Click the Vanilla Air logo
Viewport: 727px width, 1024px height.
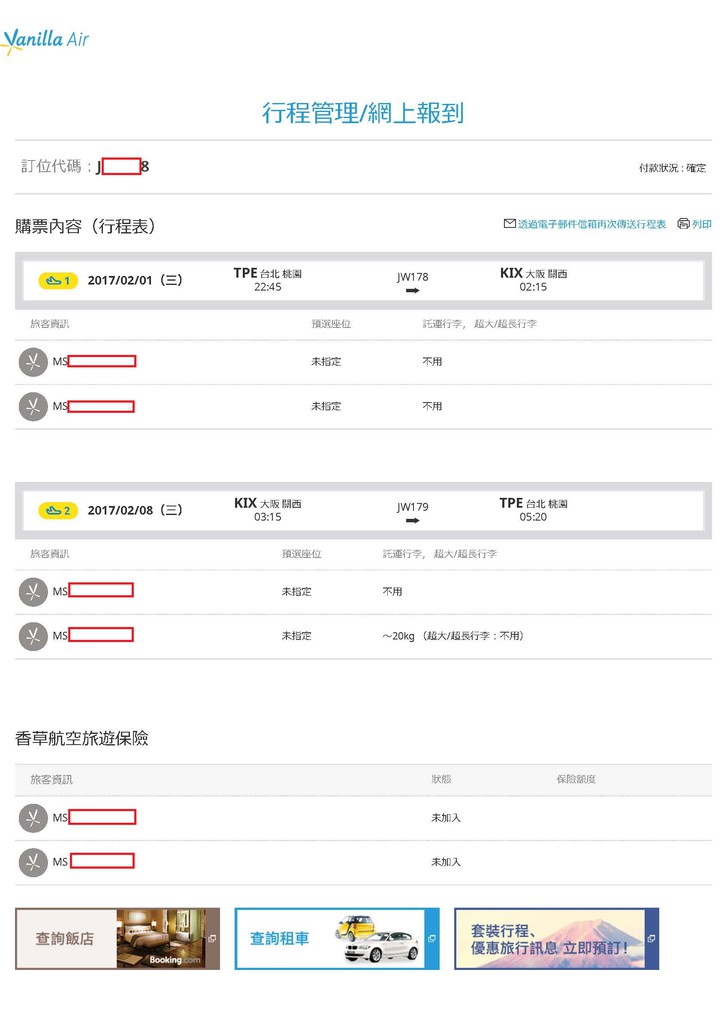pos(46,40)
